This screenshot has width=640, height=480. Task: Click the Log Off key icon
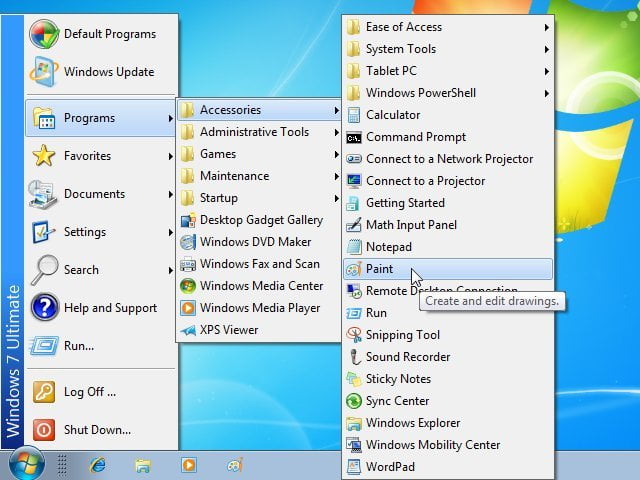coord(44,392)
